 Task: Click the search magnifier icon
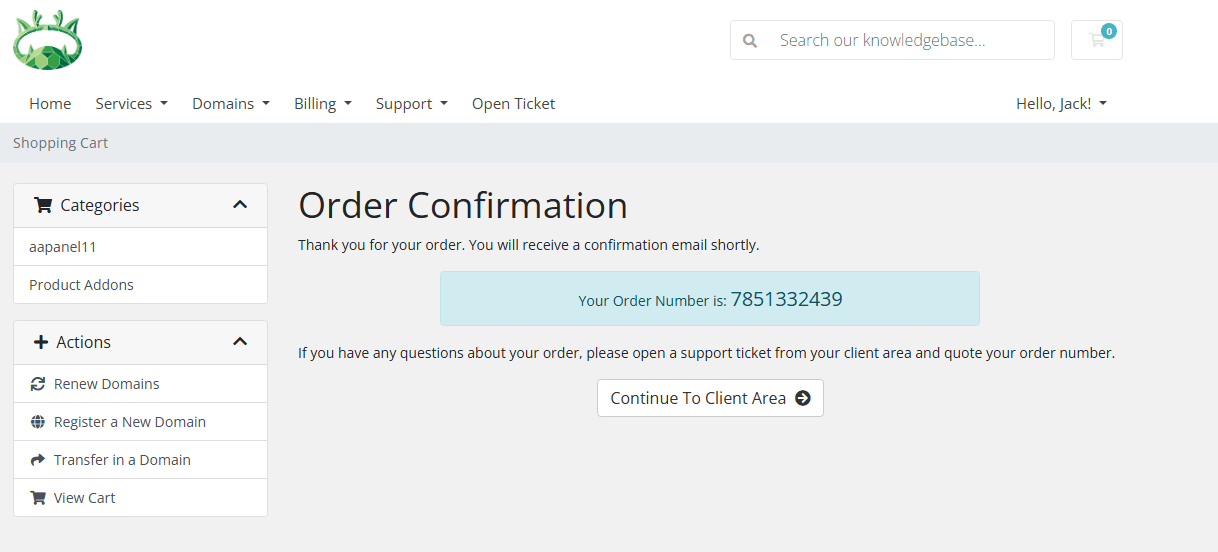coord(750,41)
